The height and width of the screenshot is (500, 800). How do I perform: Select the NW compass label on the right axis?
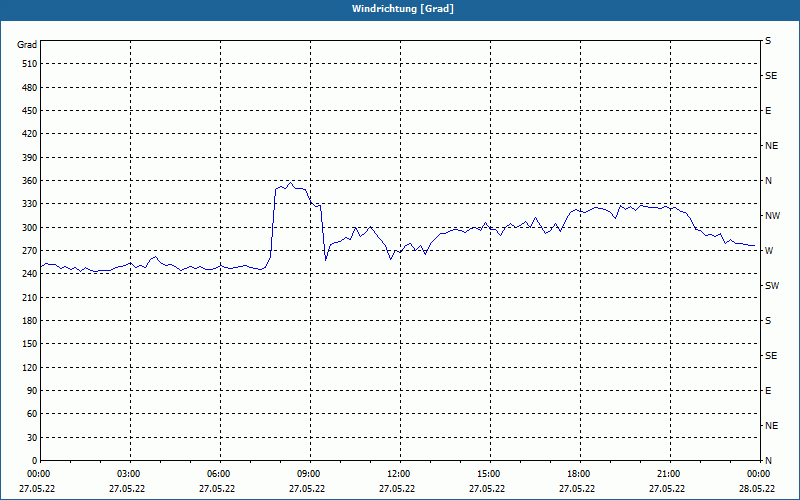pos(772,216)
